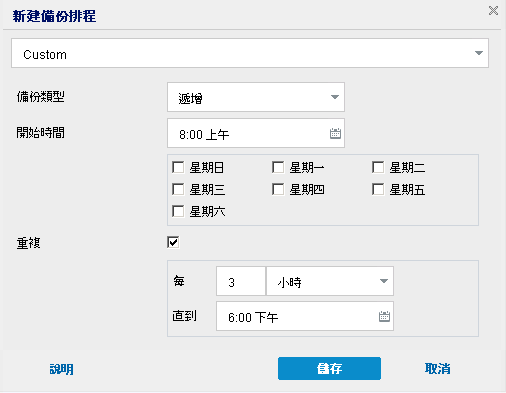
Task: Focus the 直到 6:00 下午 field
Action: click(305, 316)
